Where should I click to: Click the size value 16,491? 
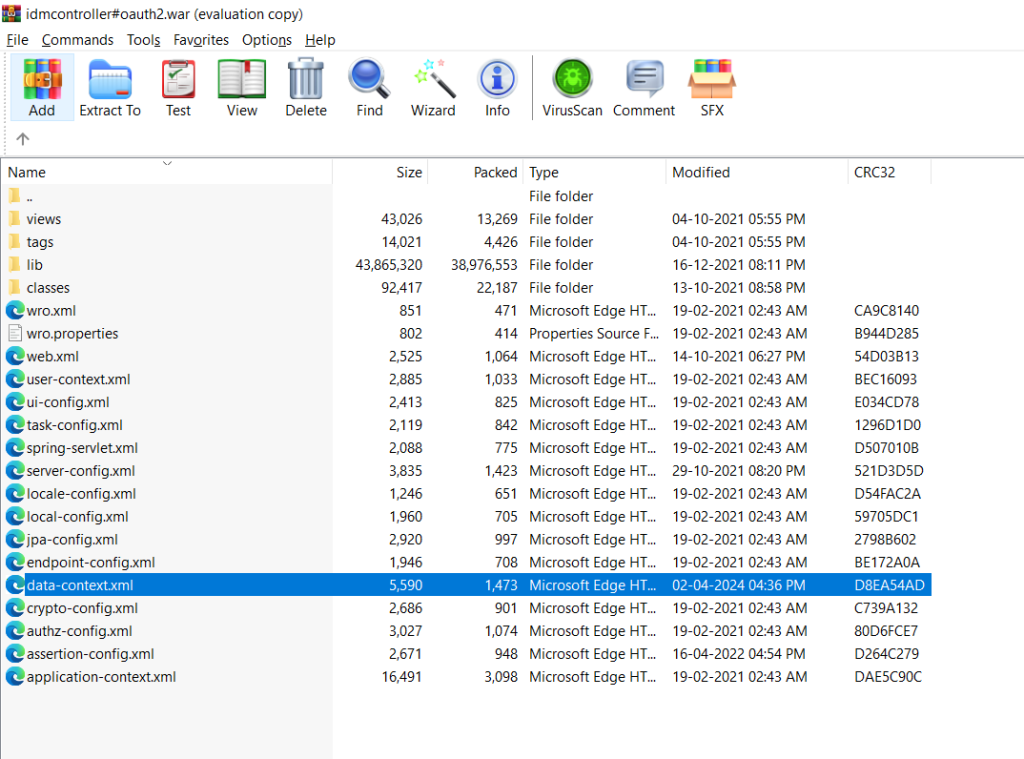click(402, 676)
